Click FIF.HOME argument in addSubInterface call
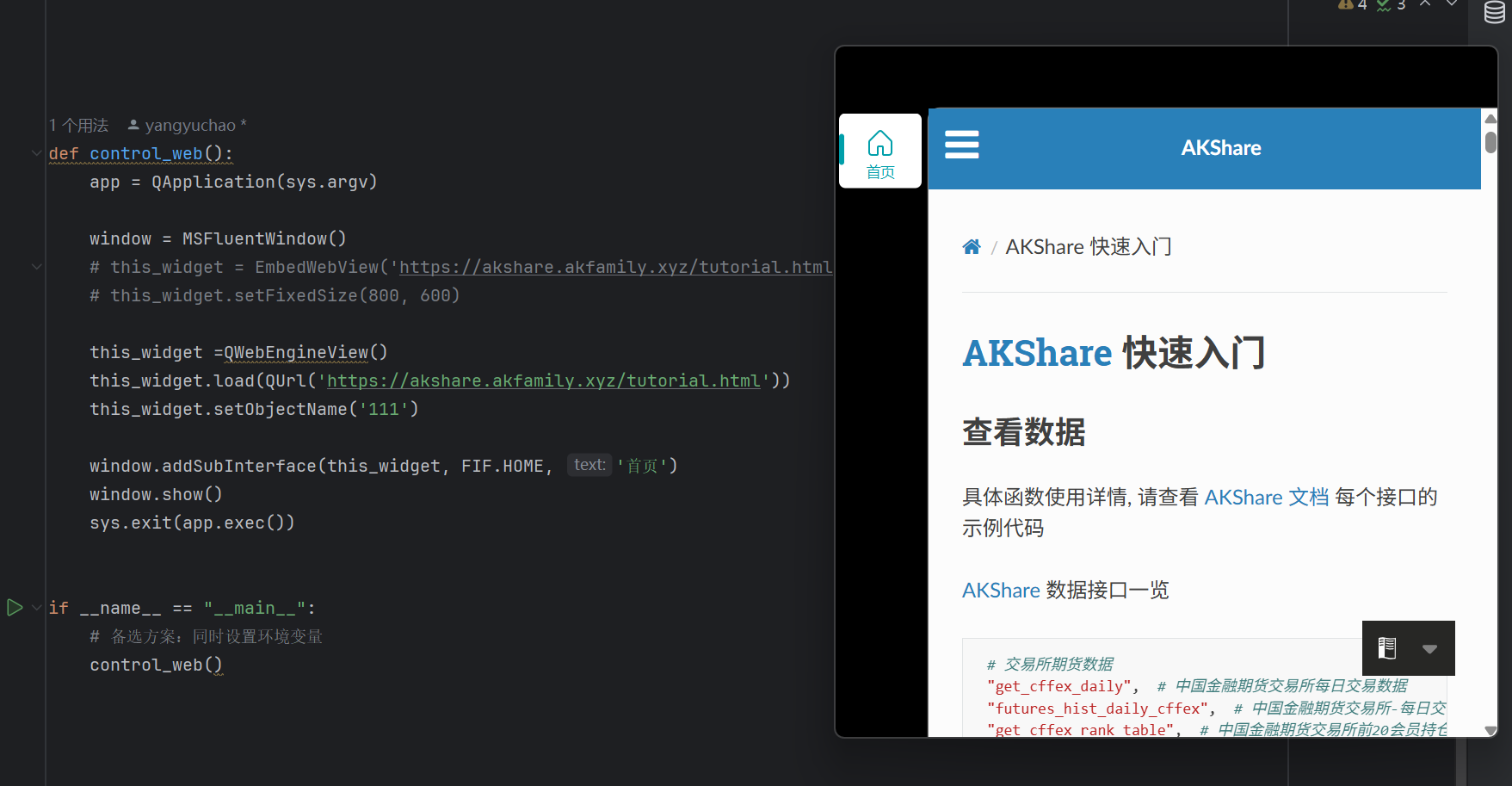Screen dimensions: 1512x786 point(503,466)
